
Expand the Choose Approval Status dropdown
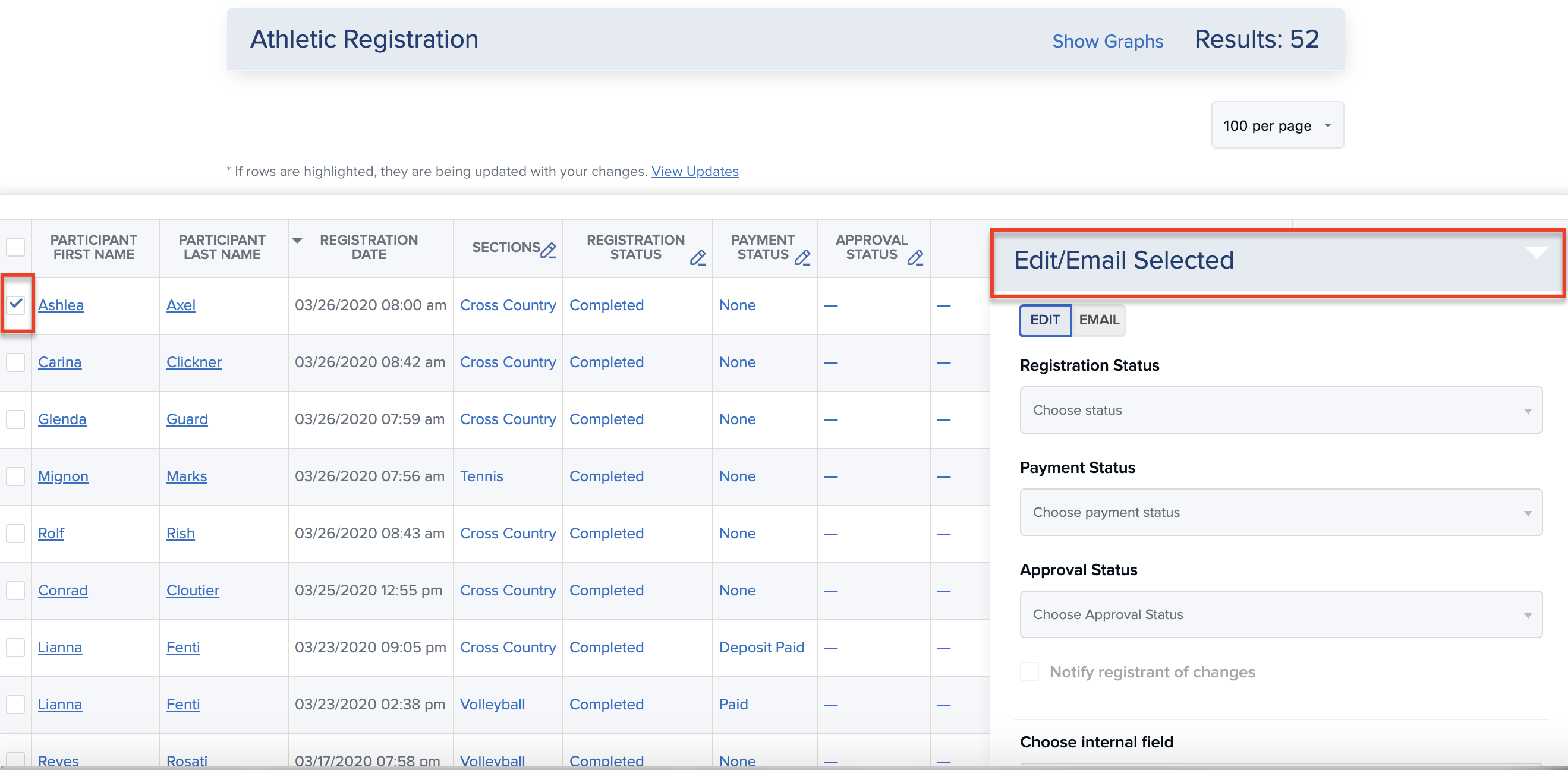1280,614
